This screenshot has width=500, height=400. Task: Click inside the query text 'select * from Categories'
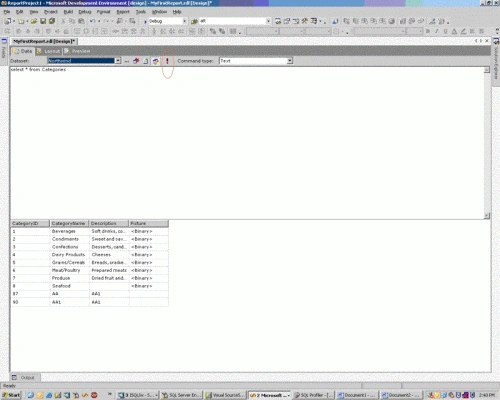pyautogui.click(x=38, y=70)
